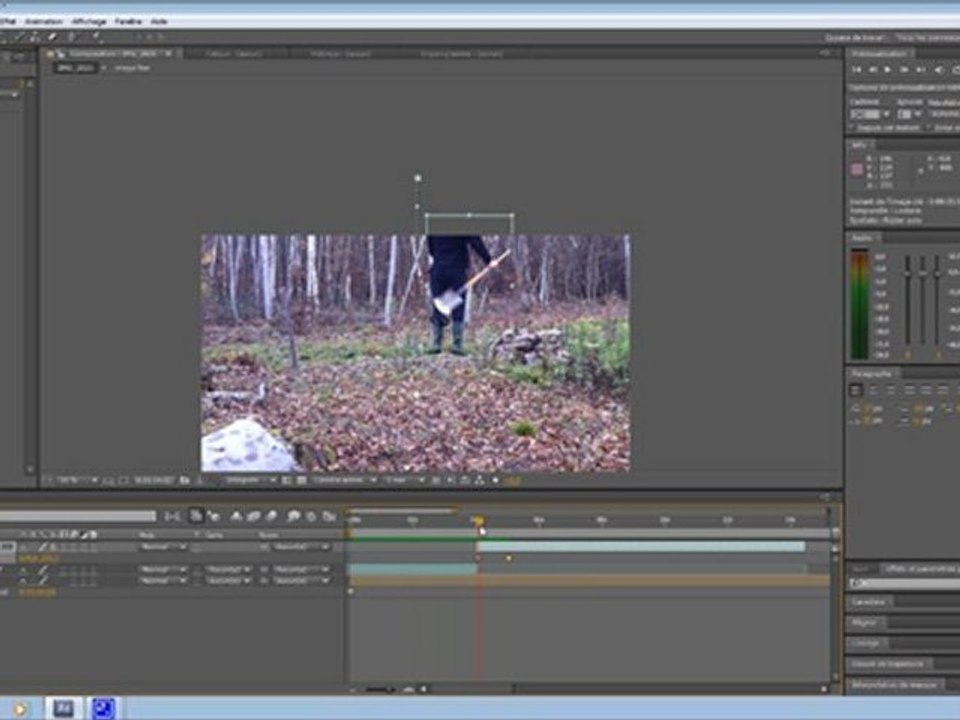The image size is (960, 720).
Task: Open the Aide menu
Action: coord(159,21)
